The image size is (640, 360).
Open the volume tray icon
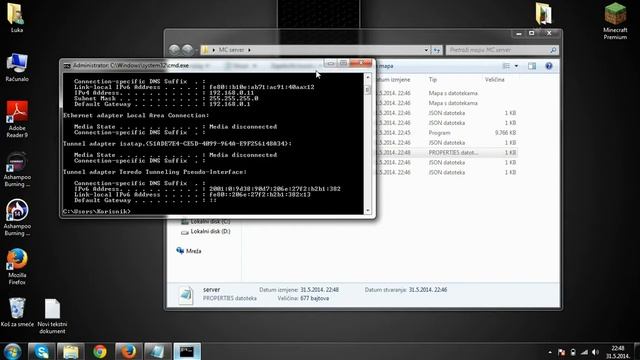tap(596, 352)
